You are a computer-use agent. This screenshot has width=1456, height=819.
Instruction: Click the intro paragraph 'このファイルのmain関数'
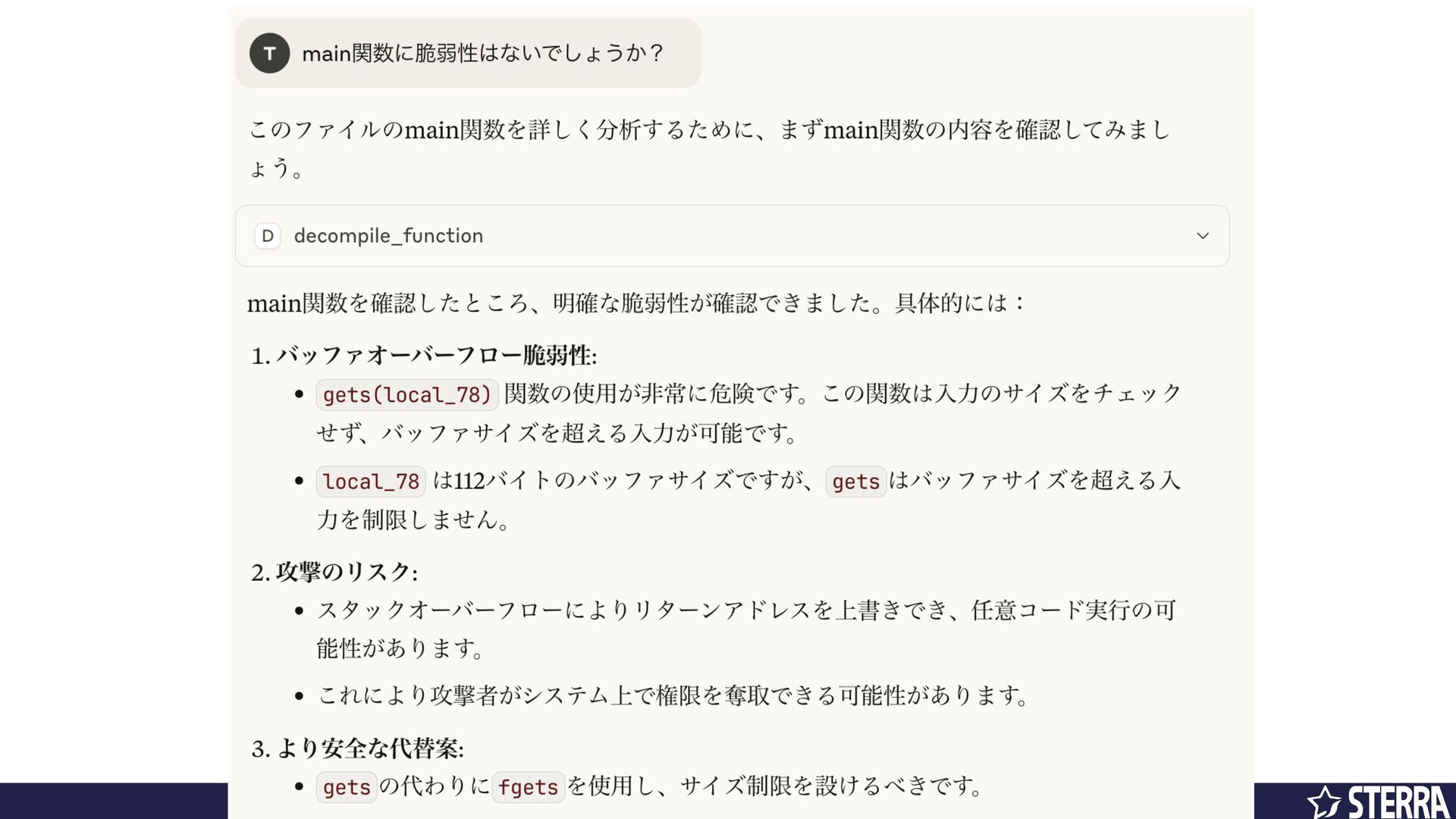(x=710, y=149)
